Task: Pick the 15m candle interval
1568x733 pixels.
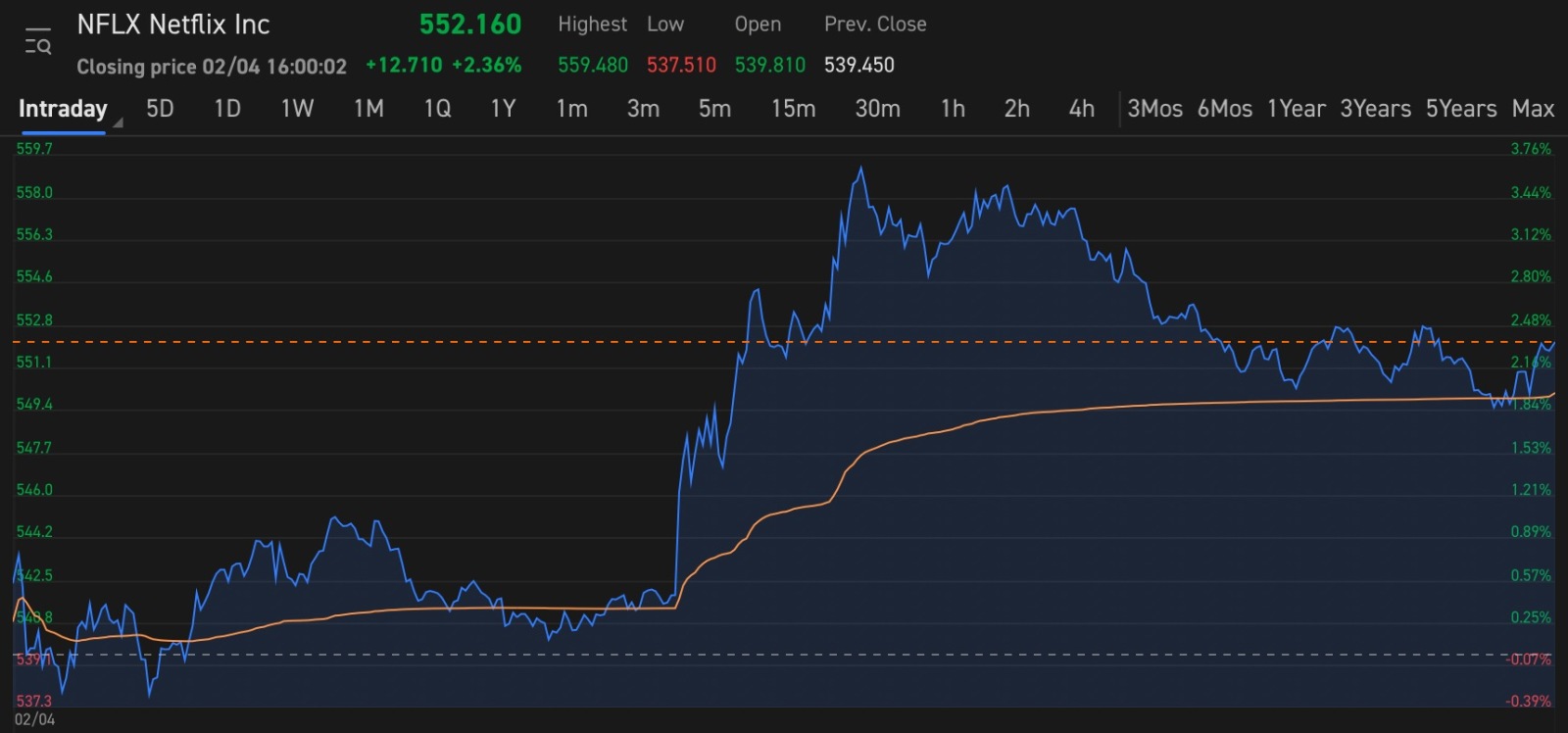Action: [793, 109]
